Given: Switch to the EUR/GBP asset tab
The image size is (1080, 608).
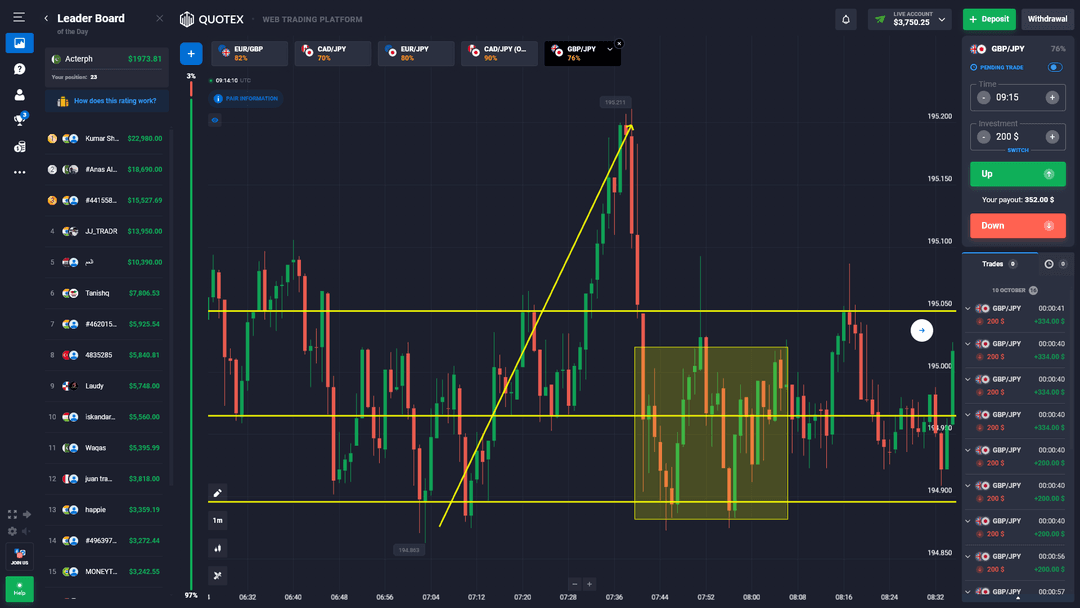Looking at the screenshot, I should (249, 54).
